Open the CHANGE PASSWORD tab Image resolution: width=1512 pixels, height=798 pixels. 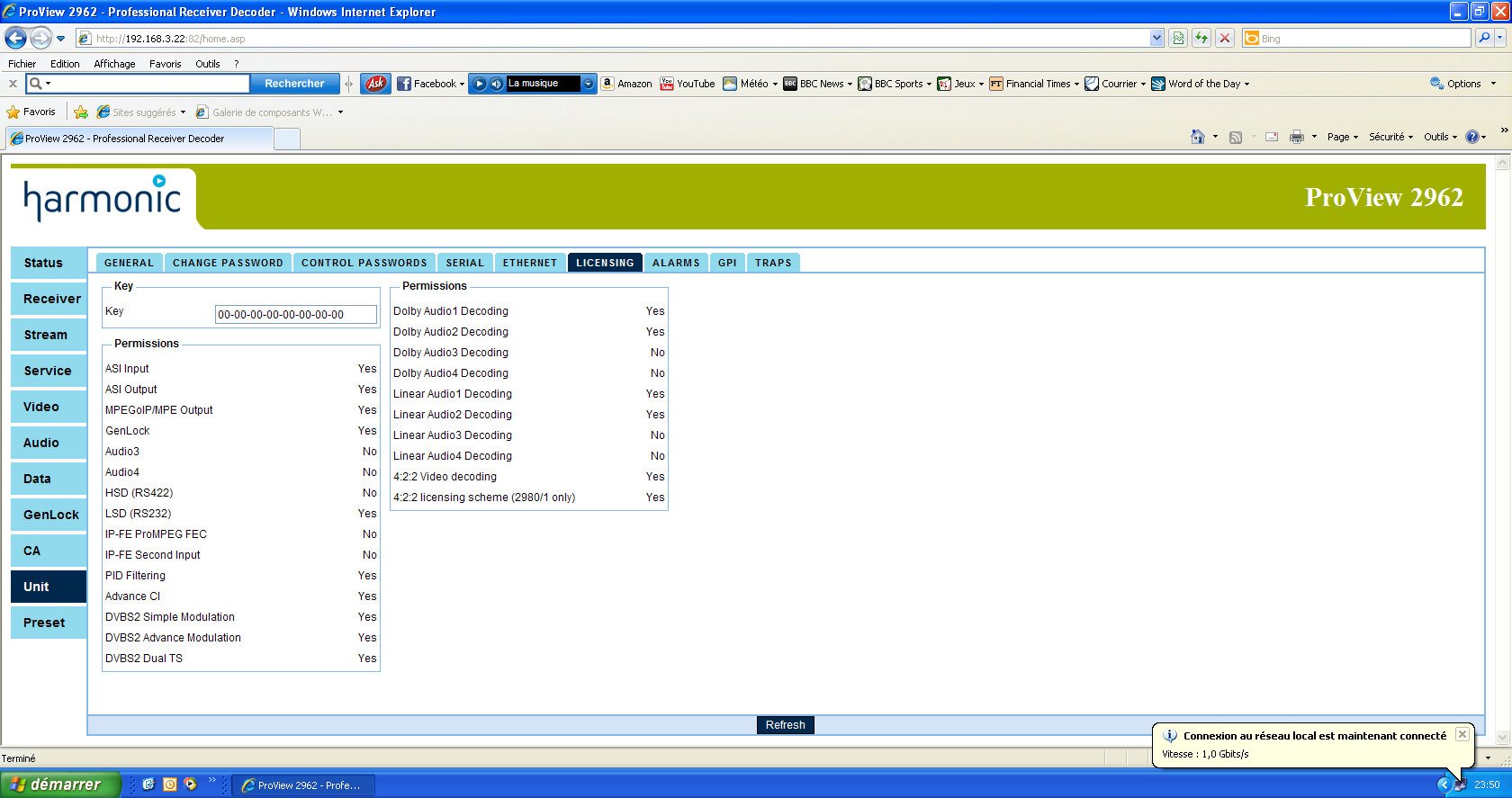click(228, 263)
